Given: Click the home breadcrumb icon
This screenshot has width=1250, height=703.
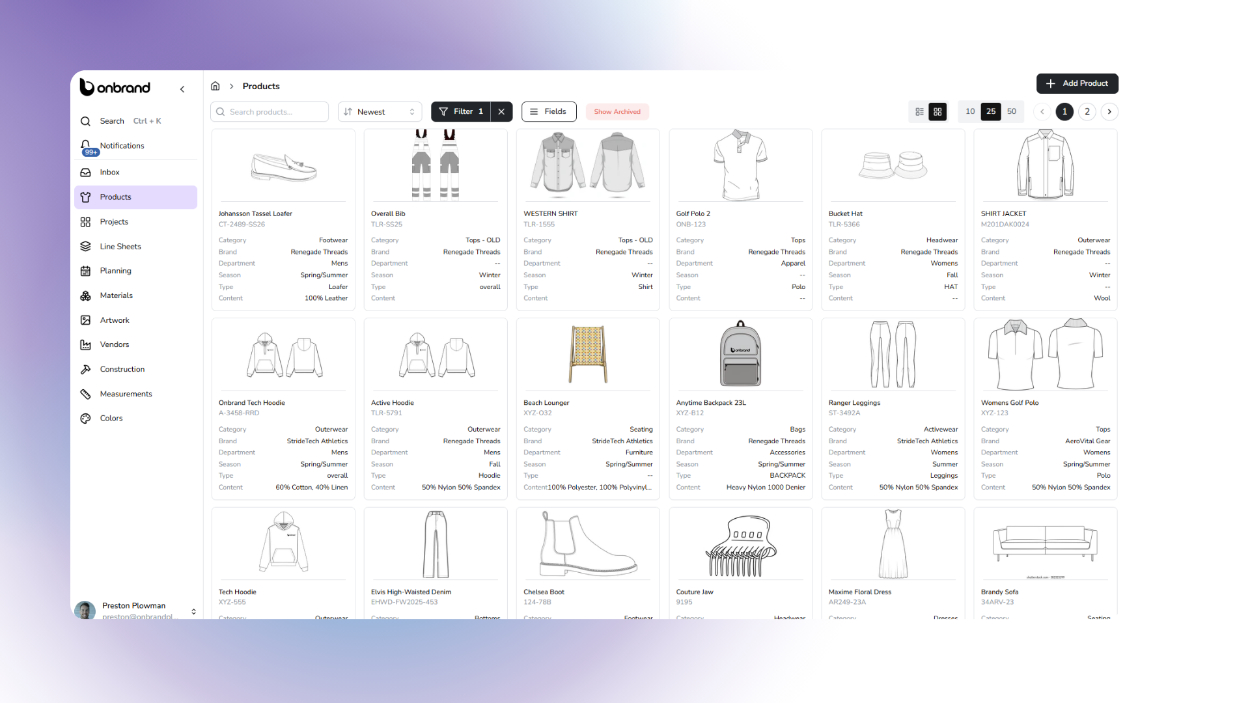Looking at the screenshot, I should pyautogui.click(x=215, y=86).
